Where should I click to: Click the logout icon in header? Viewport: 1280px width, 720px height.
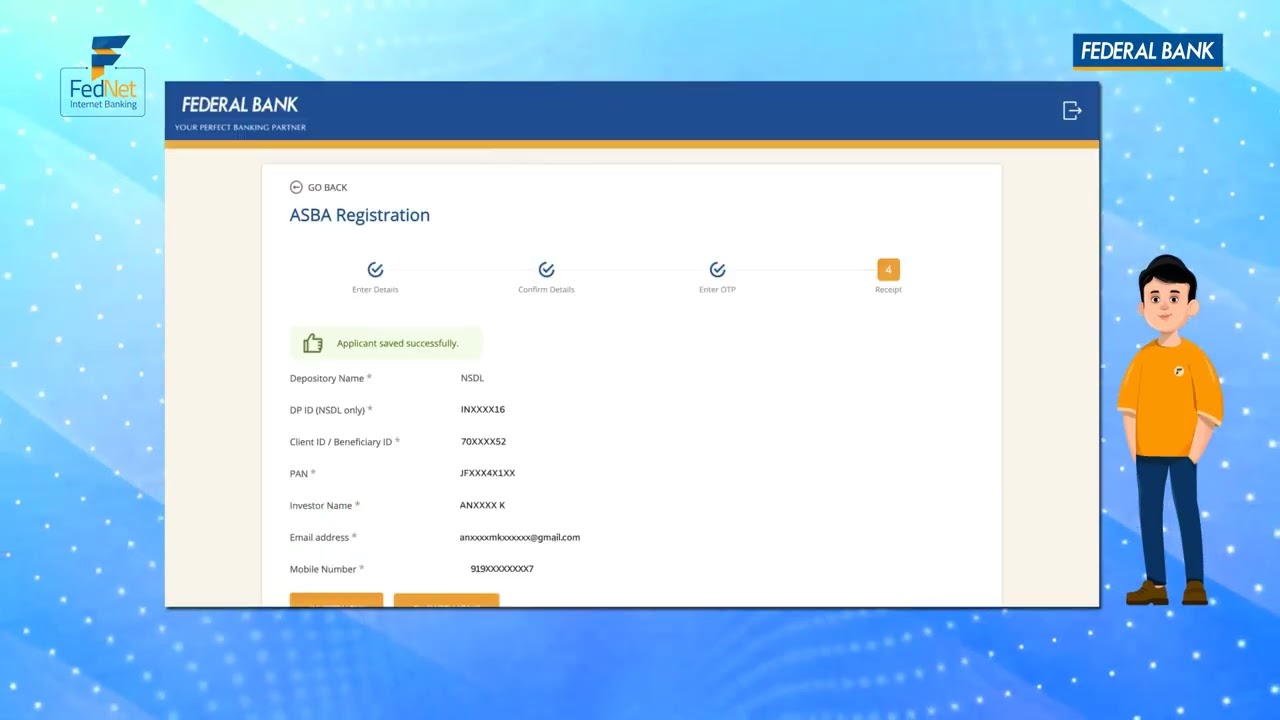(x=1072, y=110)
